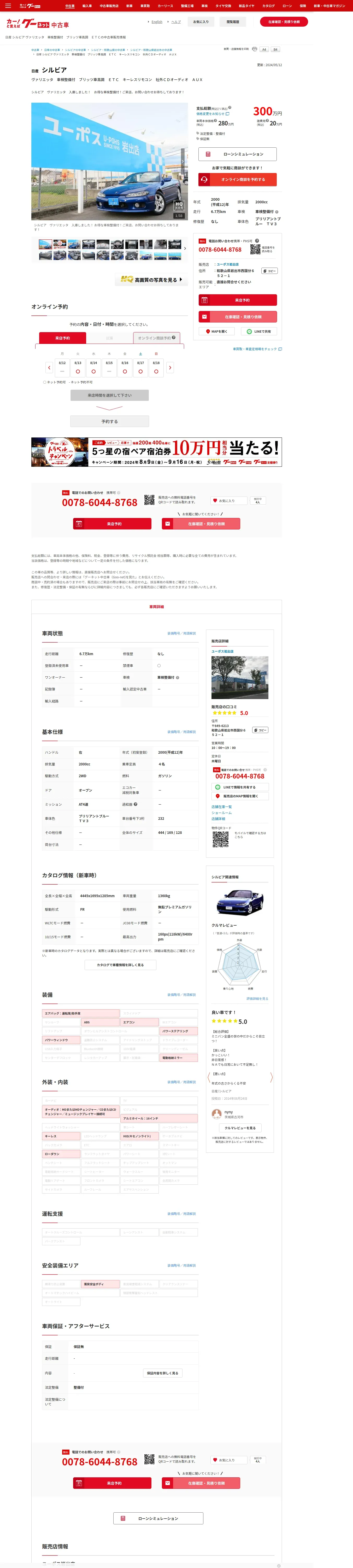Select the B4 print size button
The width and height of the screenshot is (353, 1568).
tap(275, 49)
